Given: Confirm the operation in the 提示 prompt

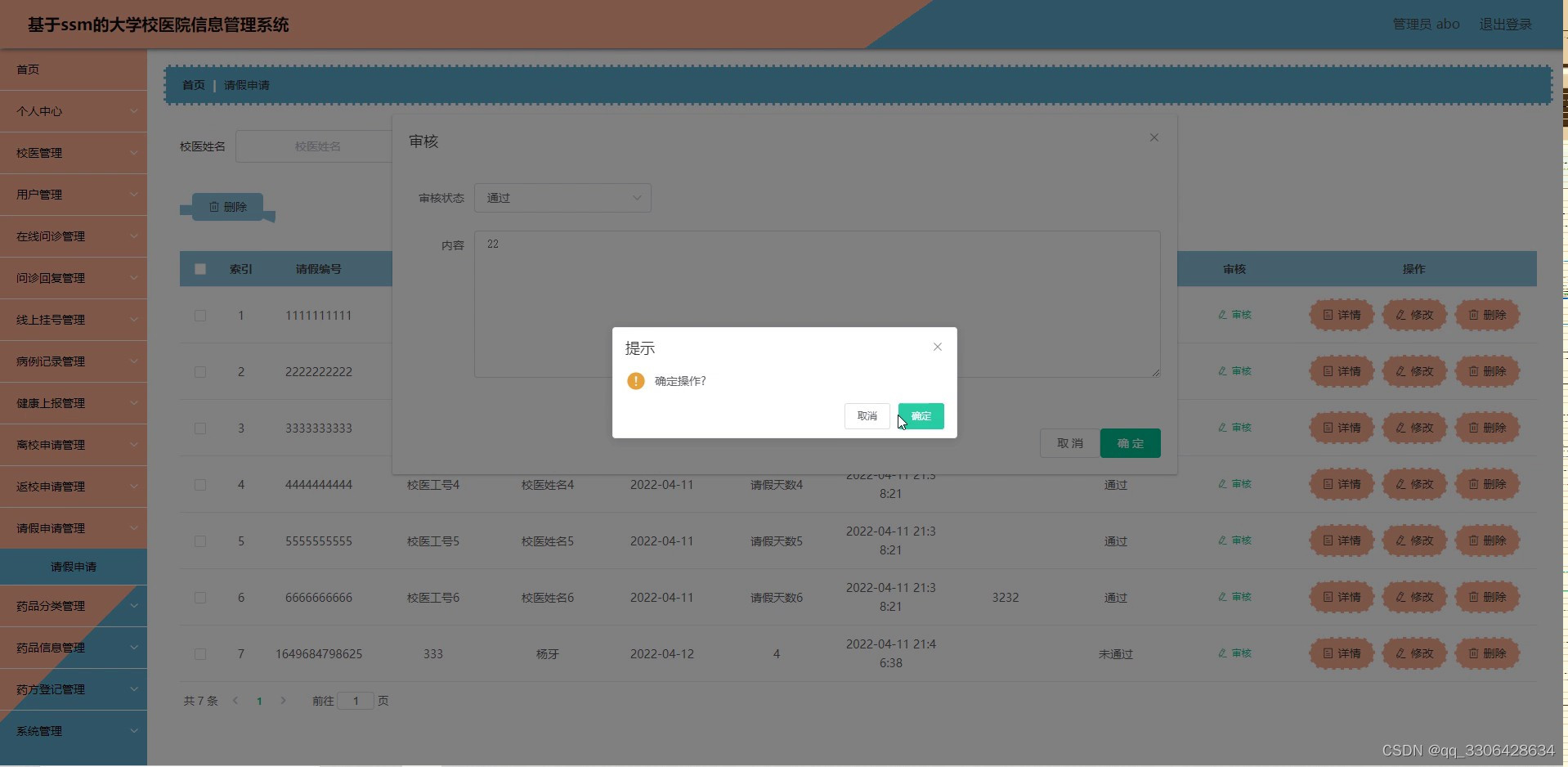Looking at the screenshot, I should [x=921, y=416].
